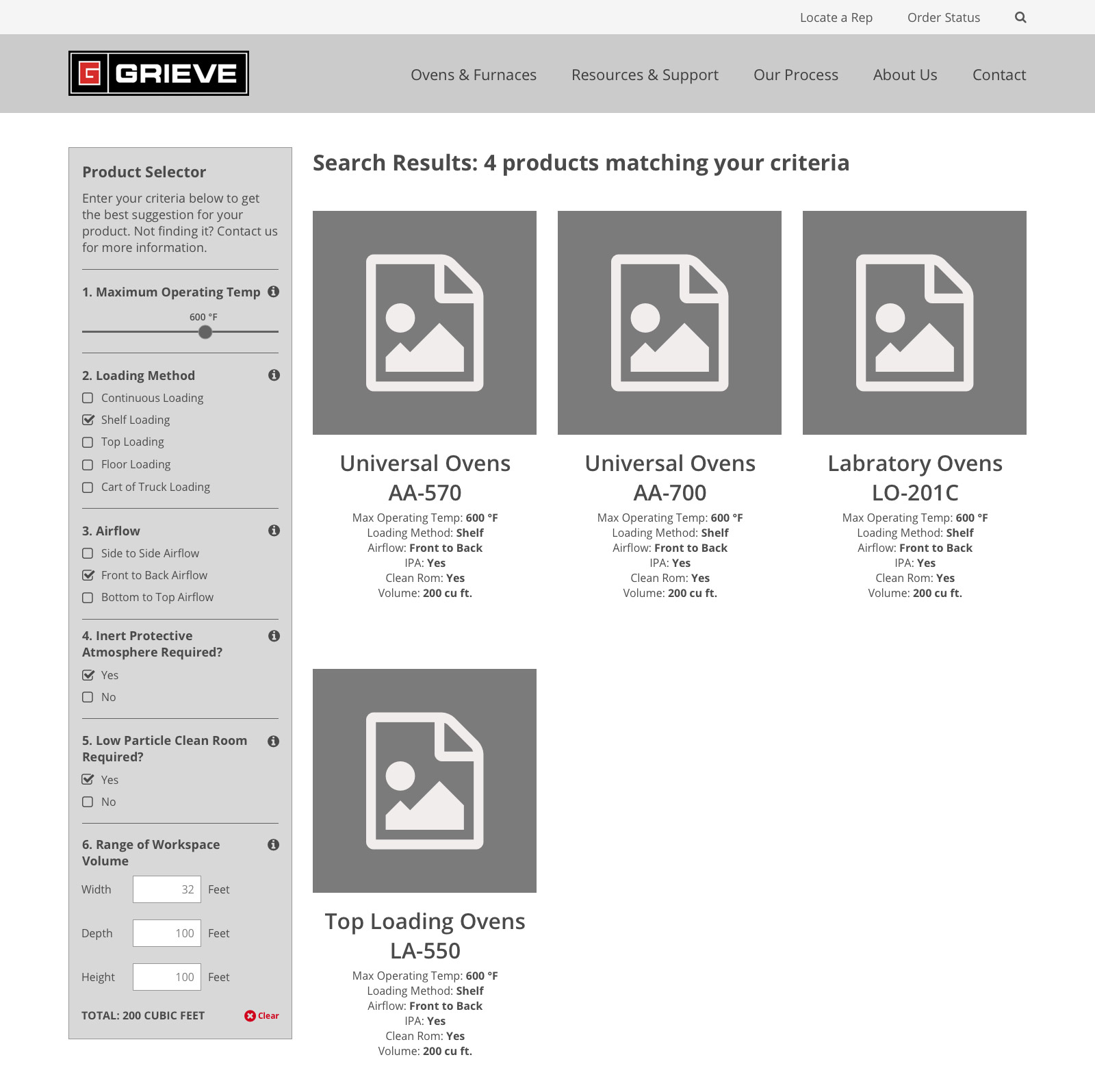Viewport: 1095px width, 1092px height.
Task: Open info icon for Inert Protective Atmosphere
Action: pos(274,636)
